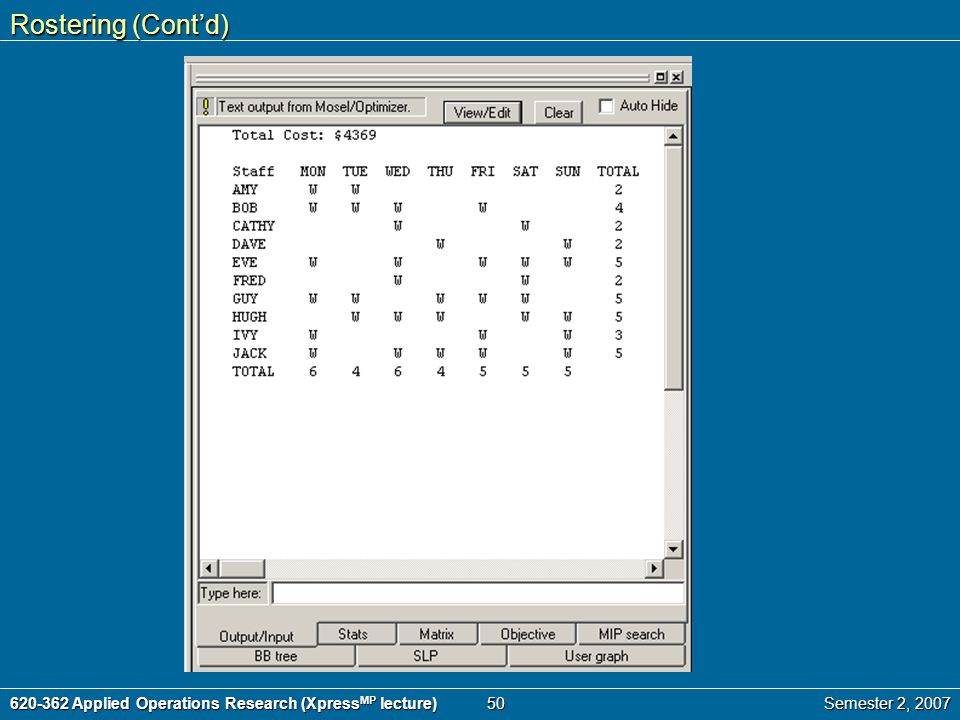Screen dimensions: 960x720
Task: Click the SUN column header
Action: (568, 171)
